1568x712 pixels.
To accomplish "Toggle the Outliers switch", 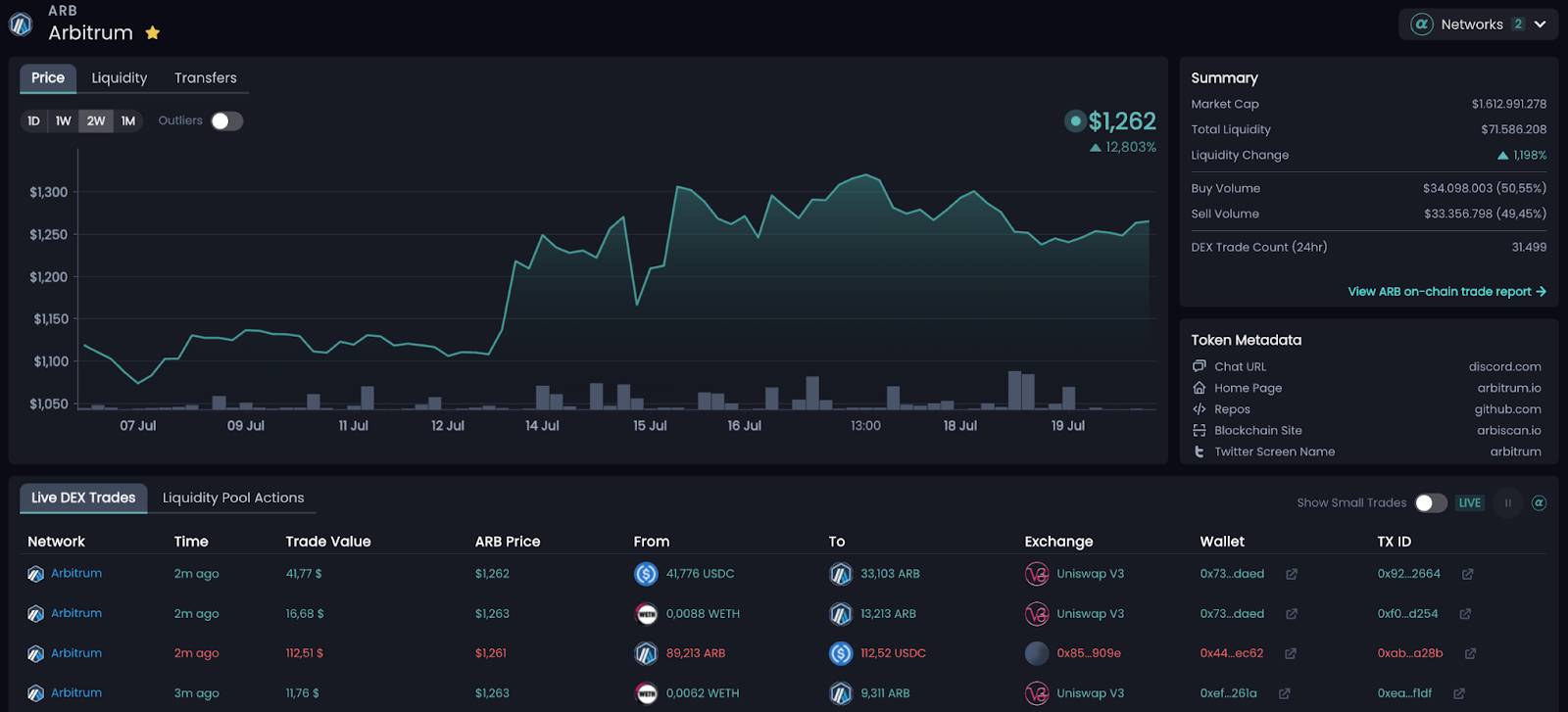I will (x=226, y=120).
